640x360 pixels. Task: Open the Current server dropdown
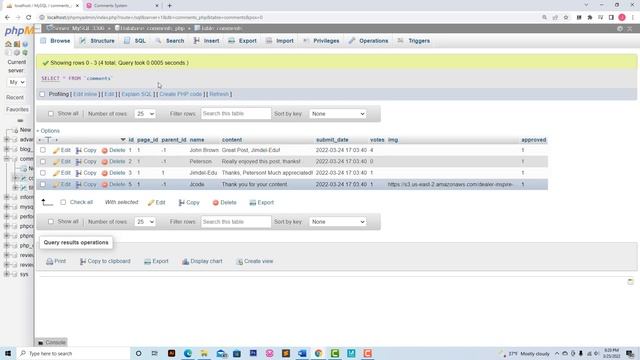[17, 82]
